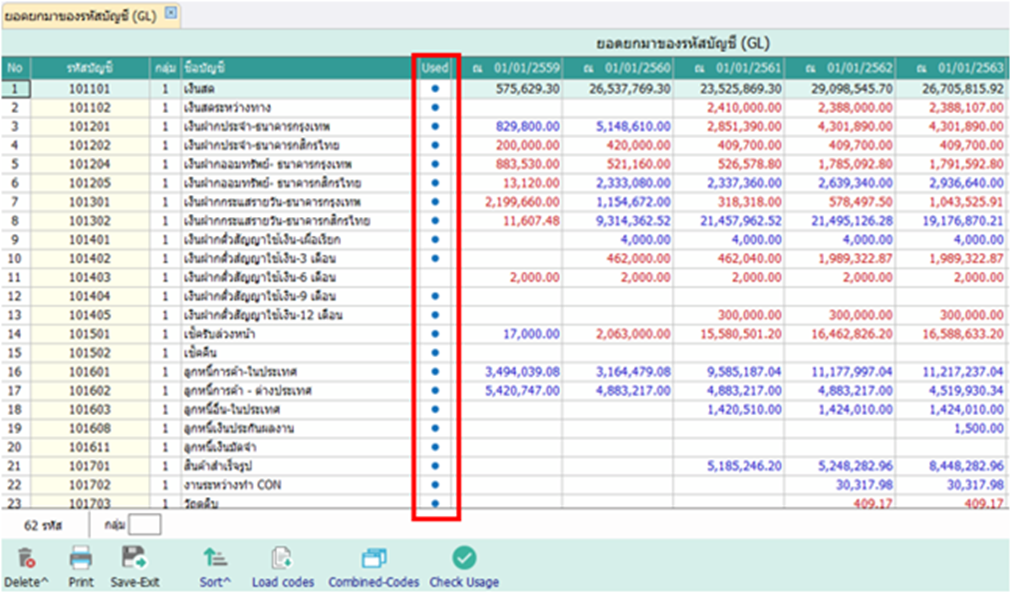1011x593 pixels.
Task: Click the amount 26,537,769.30
Action: point(629,89)
